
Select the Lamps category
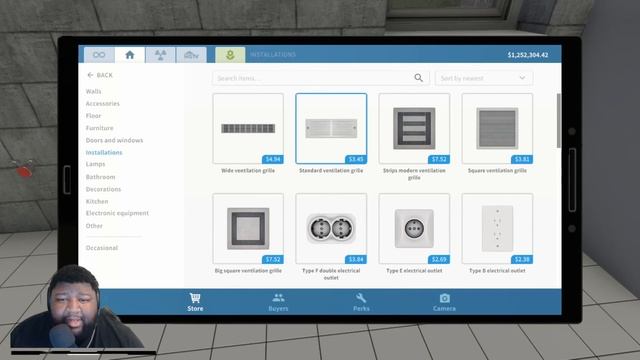(x=96, y=164)
